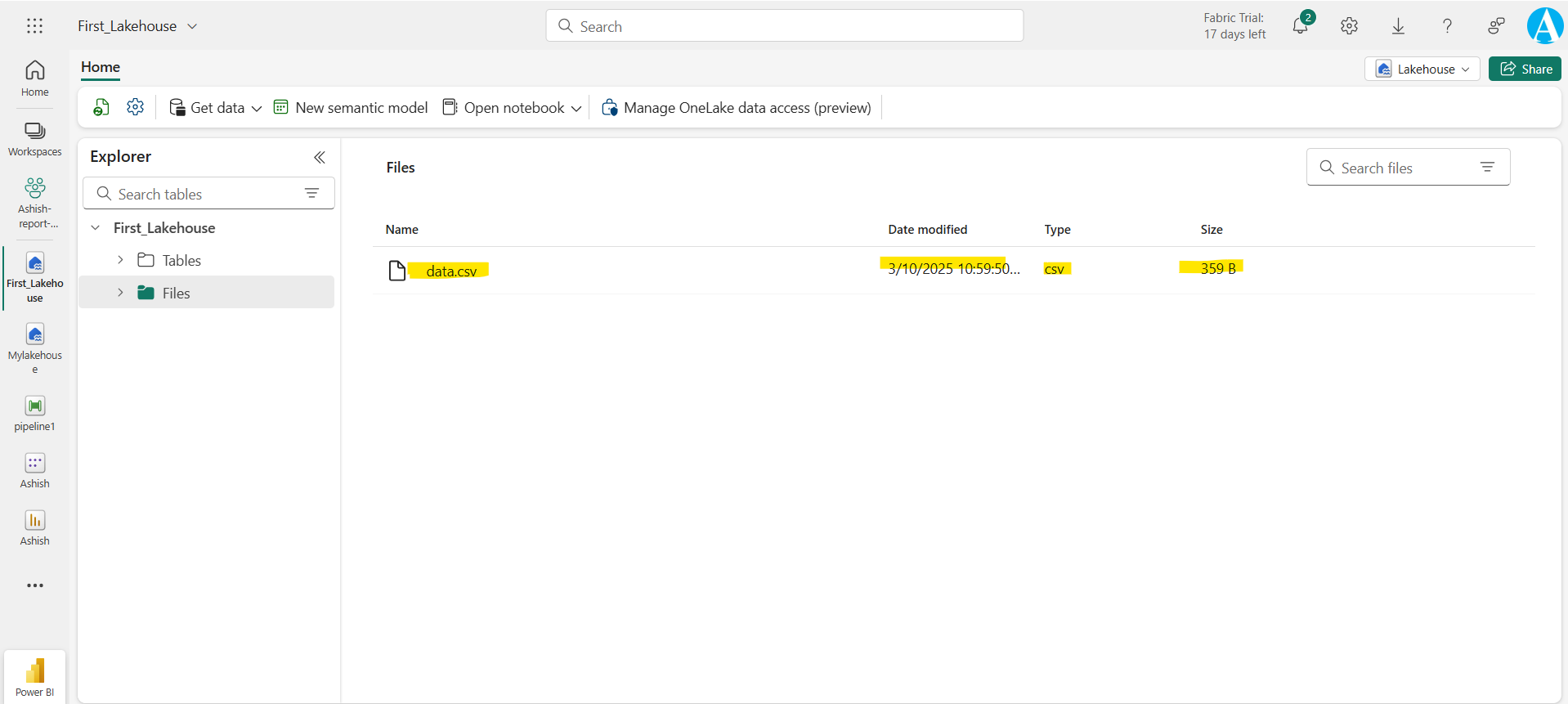Open the settings gear in top bar

1349,26
